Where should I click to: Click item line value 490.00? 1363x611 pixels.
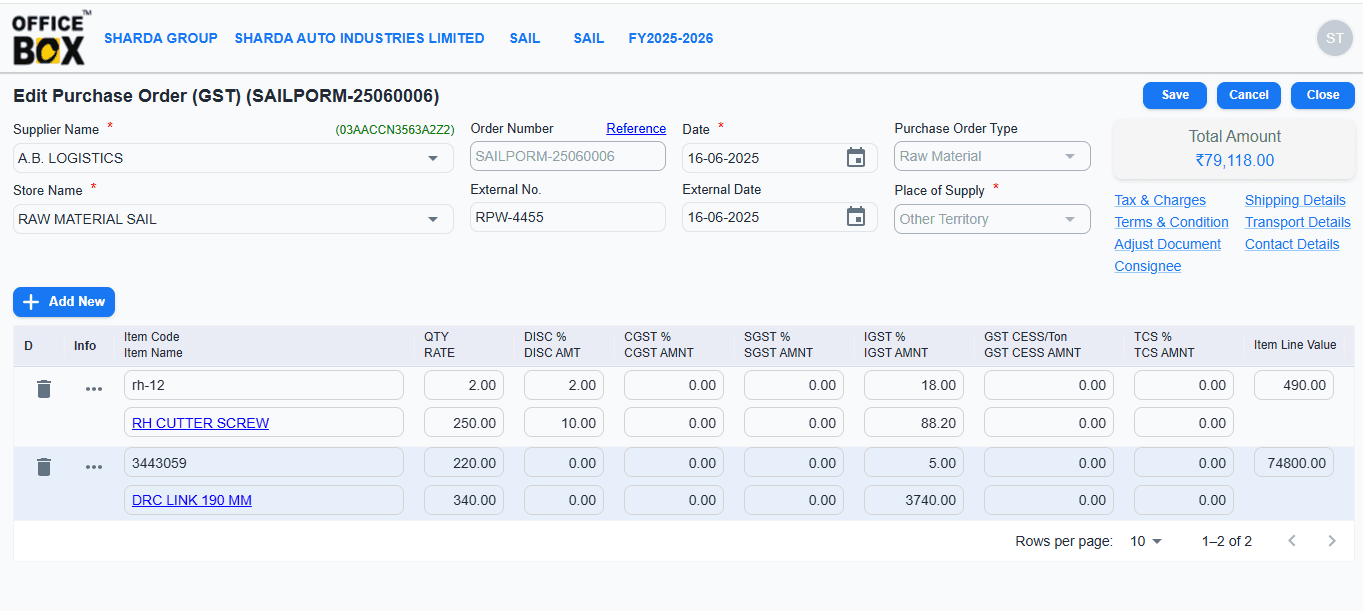(x=1294, y=385)
